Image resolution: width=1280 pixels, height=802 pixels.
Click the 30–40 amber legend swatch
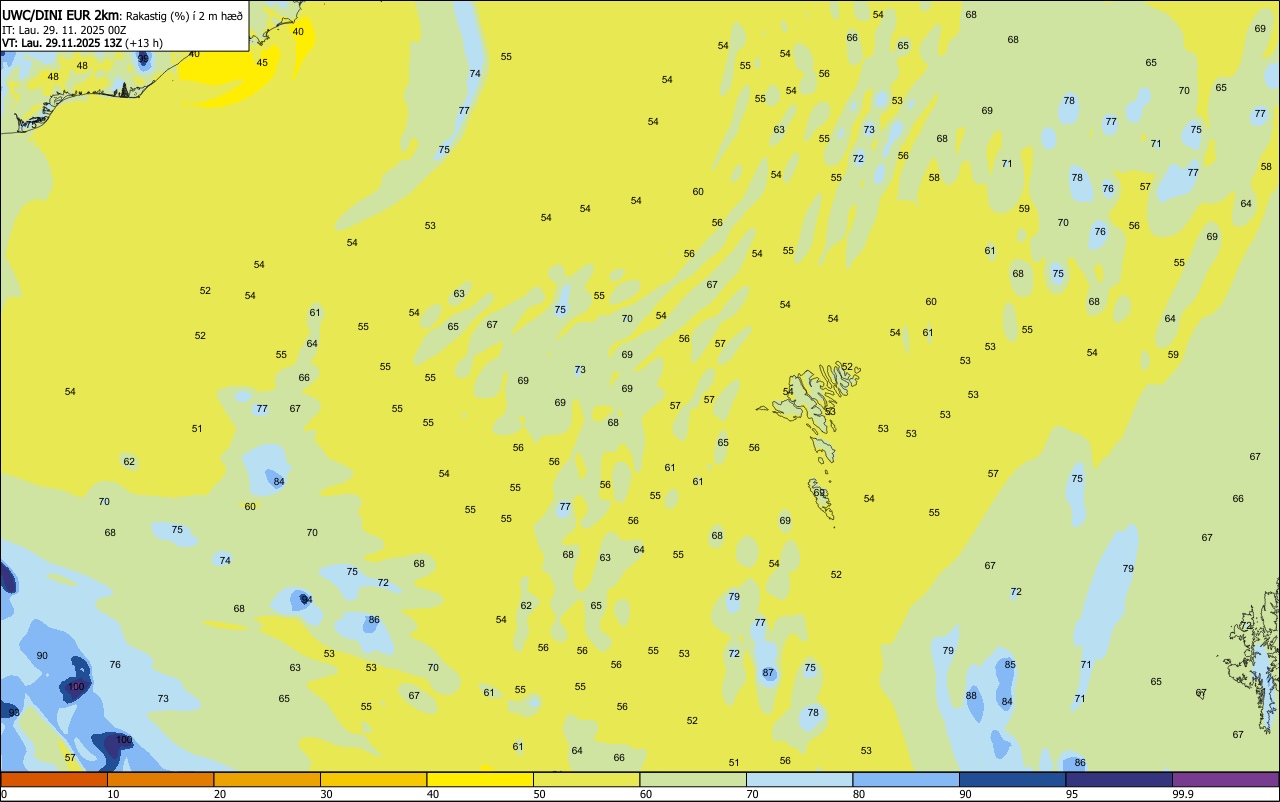373,779
